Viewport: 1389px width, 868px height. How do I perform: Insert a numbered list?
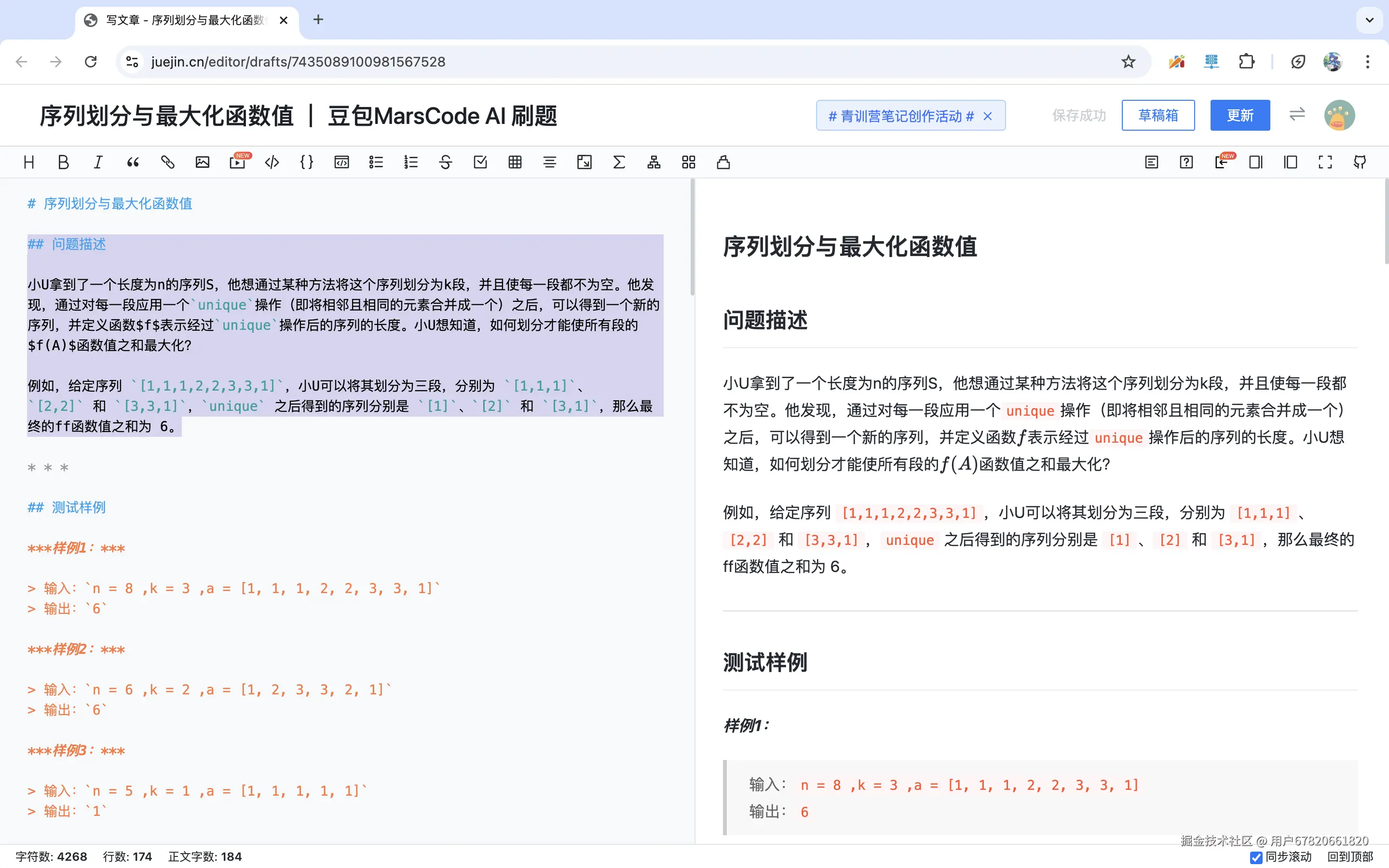click(411, 163)
